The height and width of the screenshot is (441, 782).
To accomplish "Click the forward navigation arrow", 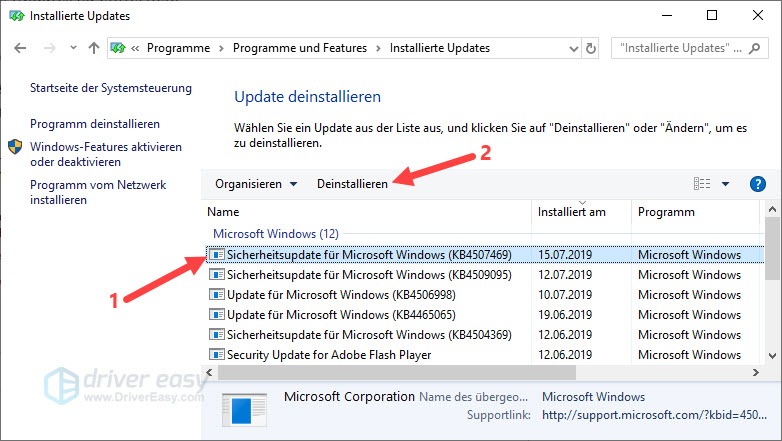I will 49,48.
